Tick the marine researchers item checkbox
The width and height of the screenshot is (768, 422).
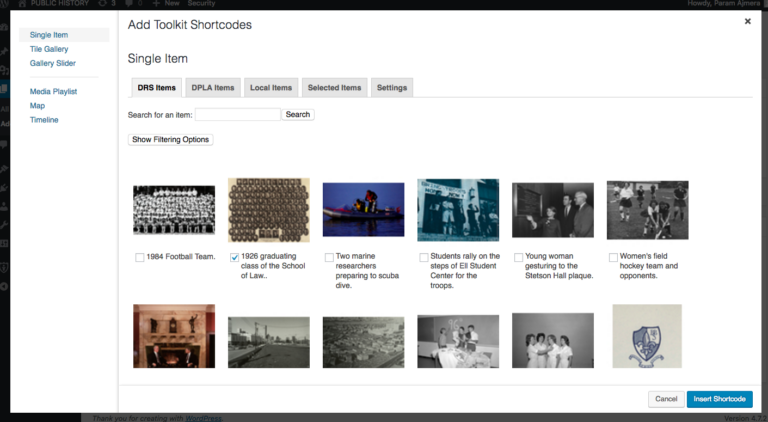click(x=329, y=258)
